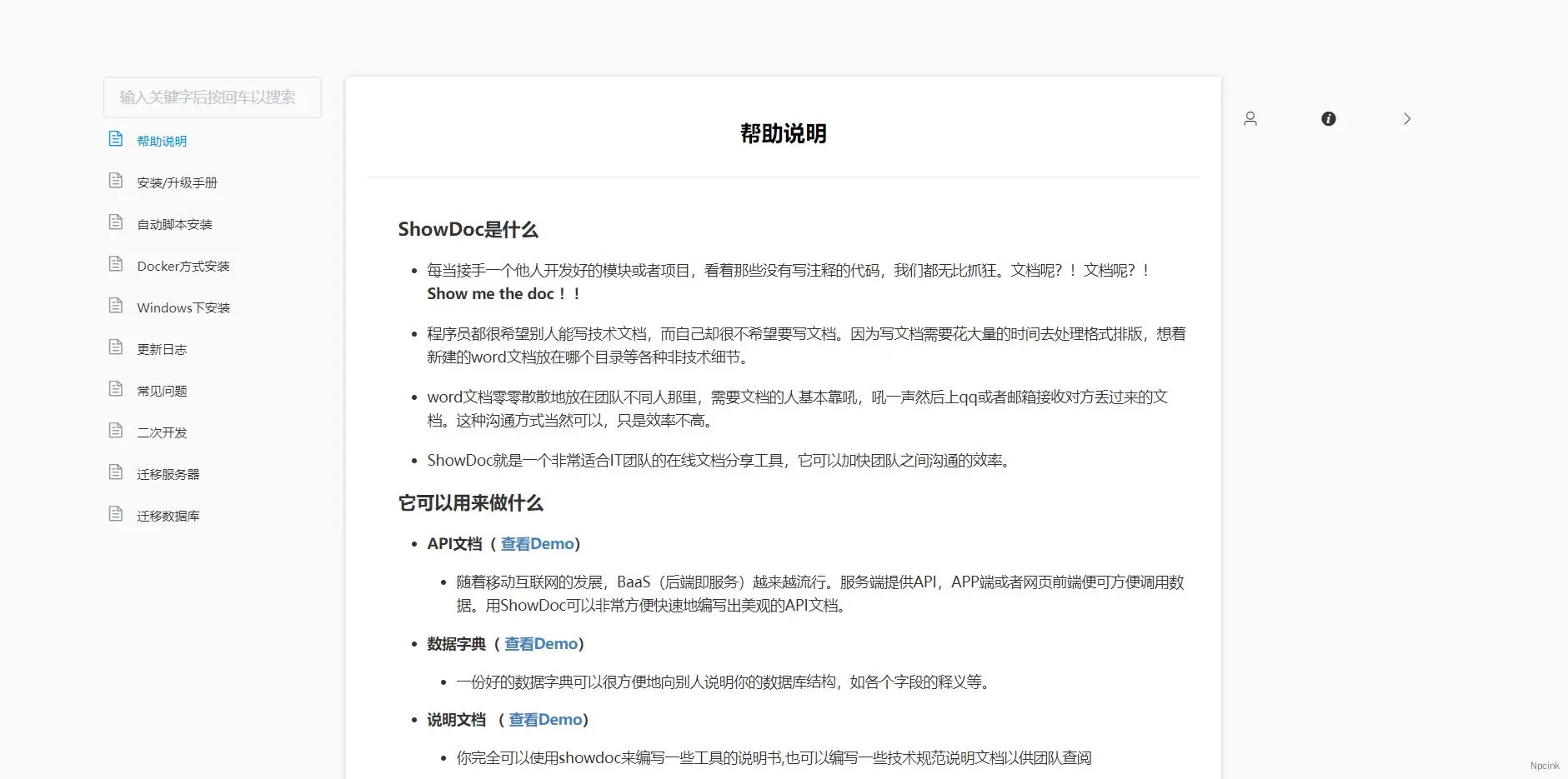
Task: Click document icon beside Docker方式安装
Action: coord(116,264)
